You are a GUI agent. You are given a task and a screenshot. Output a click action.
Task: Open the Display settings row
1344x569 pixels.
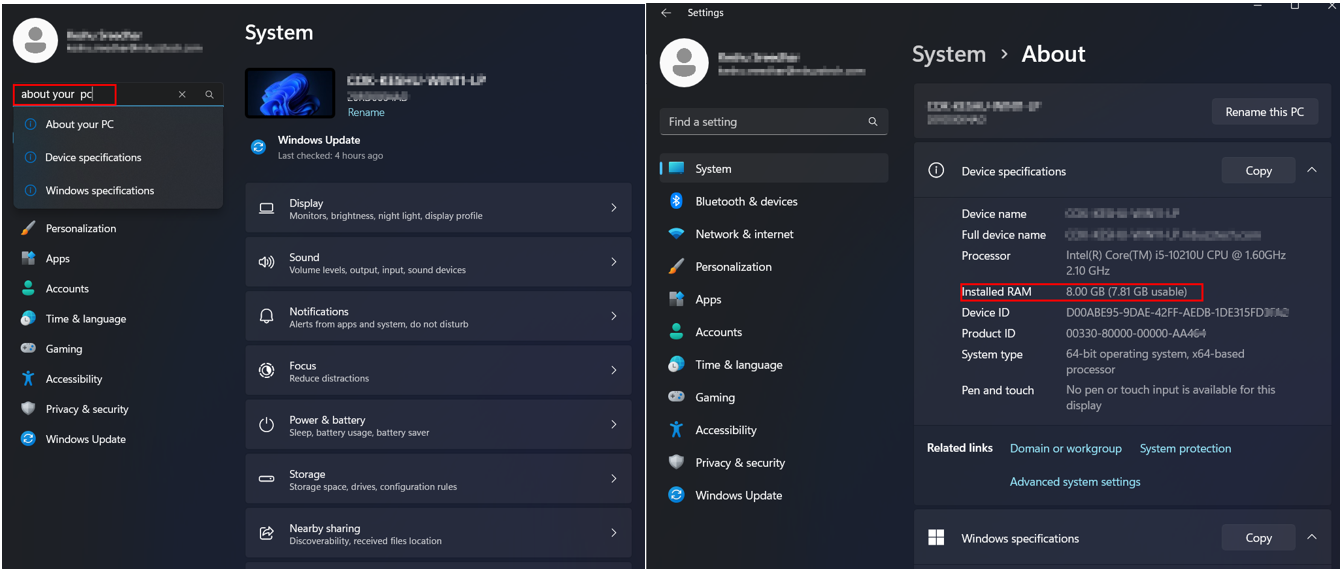click(438, 208)
